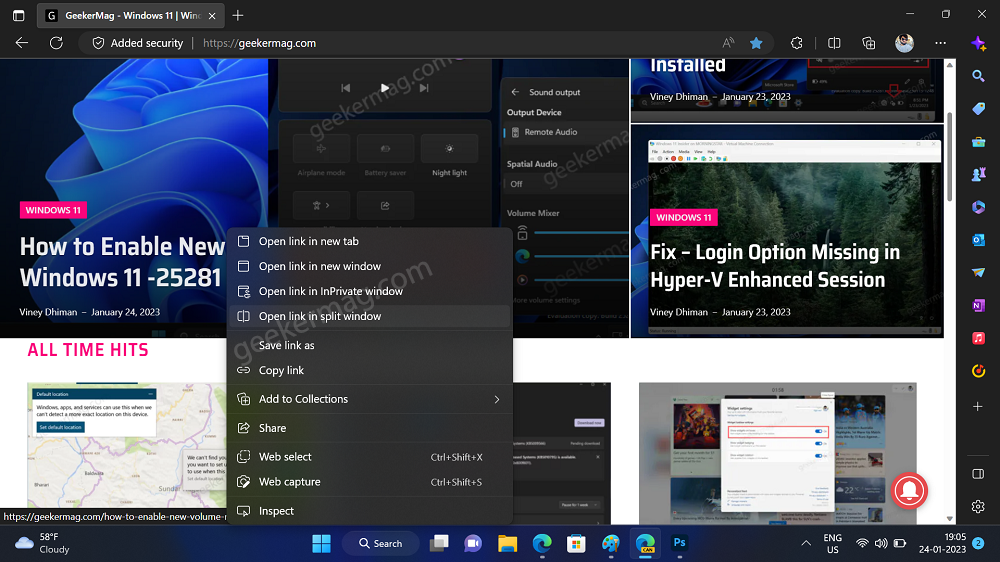
Task: Choose Open link in InPrivate window
Action: coord(369,291)
